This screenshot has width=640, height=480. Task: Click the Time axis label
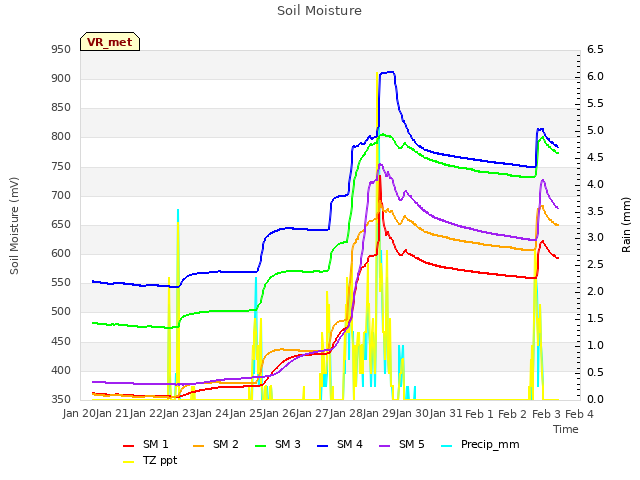[566, 429]
